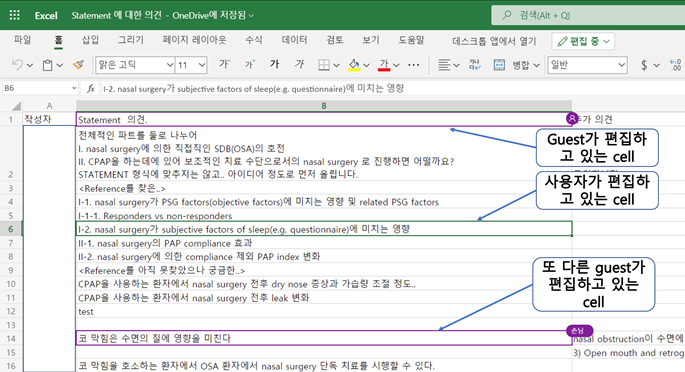Open the 파일 menu
Screen dimensions: 685x372
22,40
